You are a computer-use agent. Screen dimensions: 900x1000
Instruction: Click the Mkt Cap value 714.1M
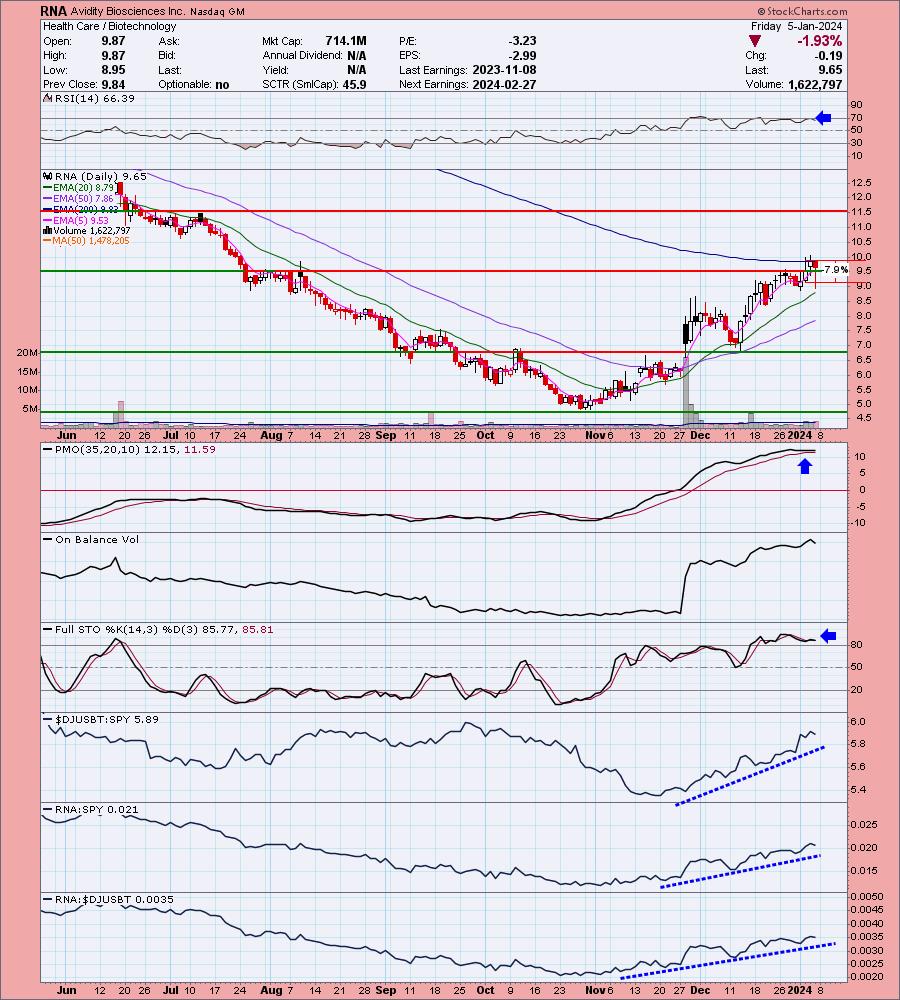(346, 41)
